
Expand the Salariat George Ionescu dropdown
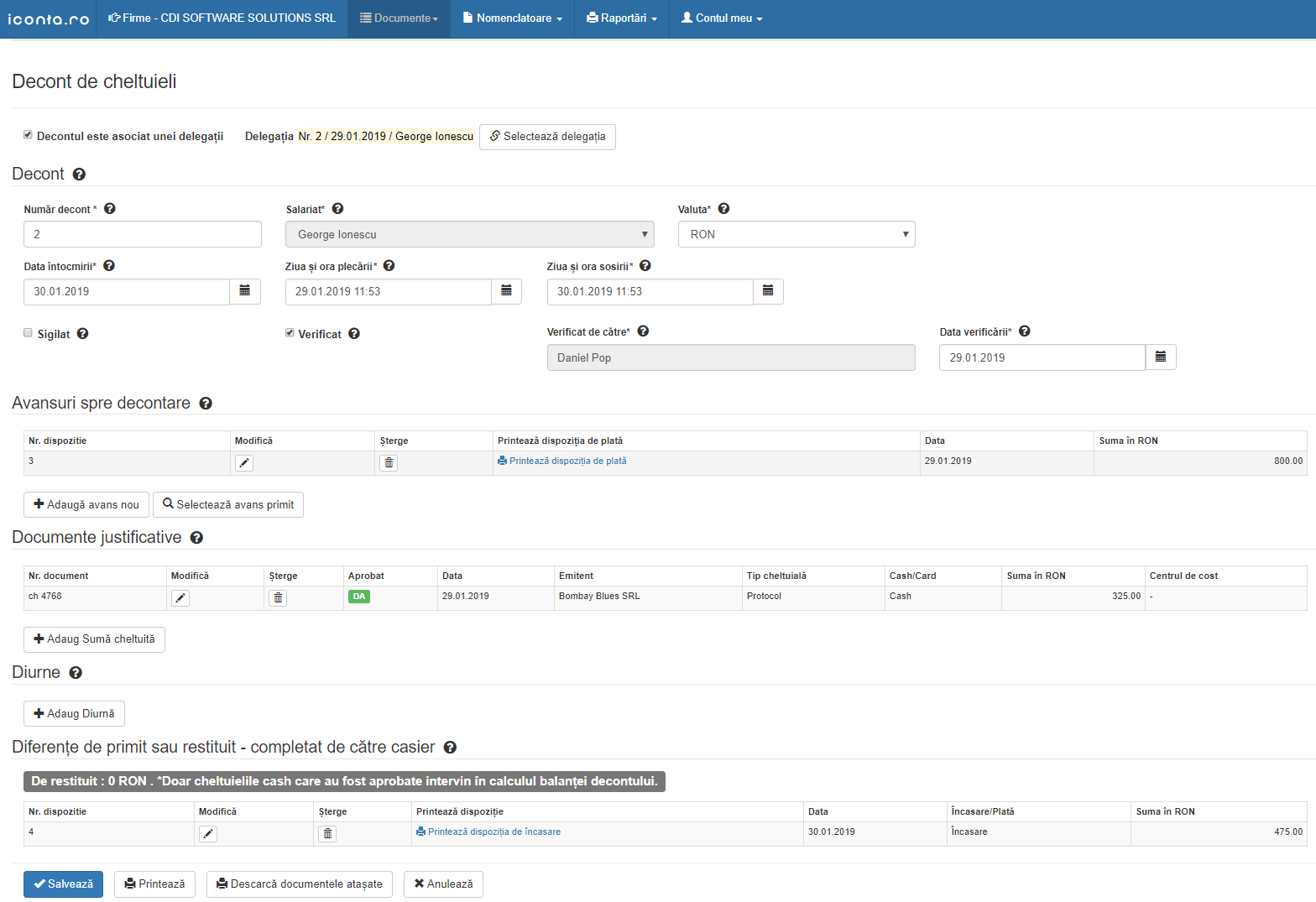tap(469, 234)
